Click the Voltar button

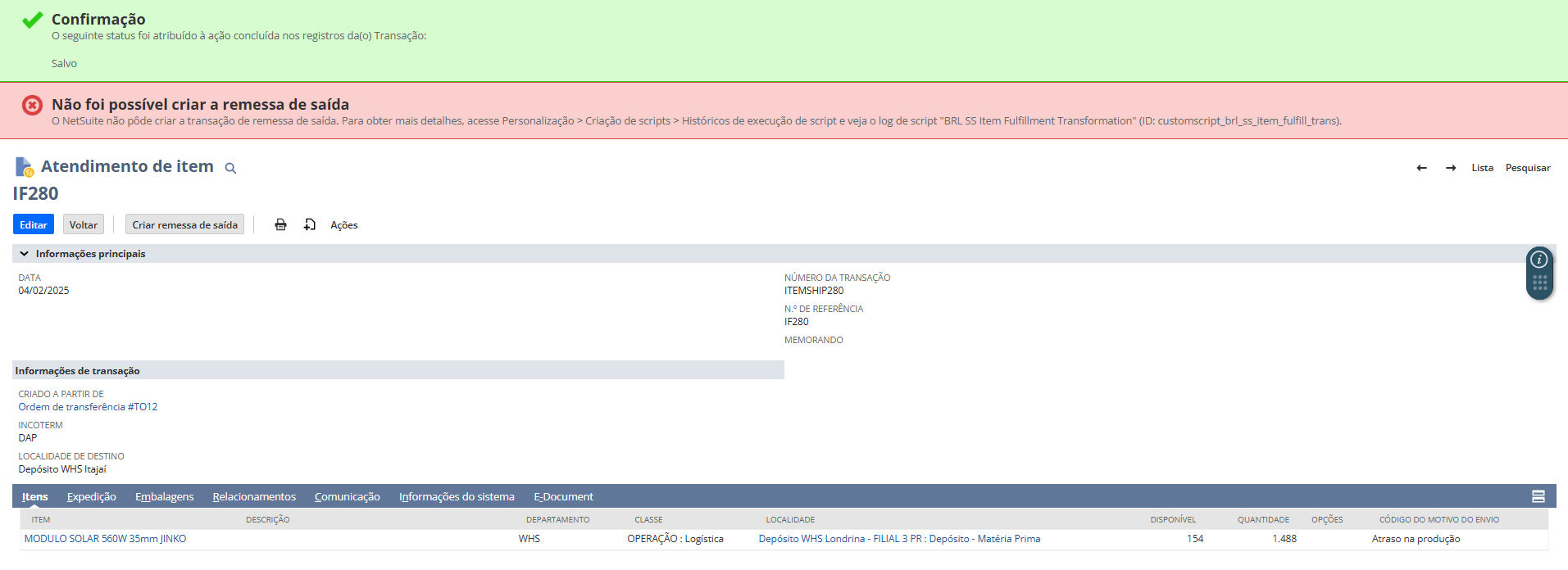point(83,224)
